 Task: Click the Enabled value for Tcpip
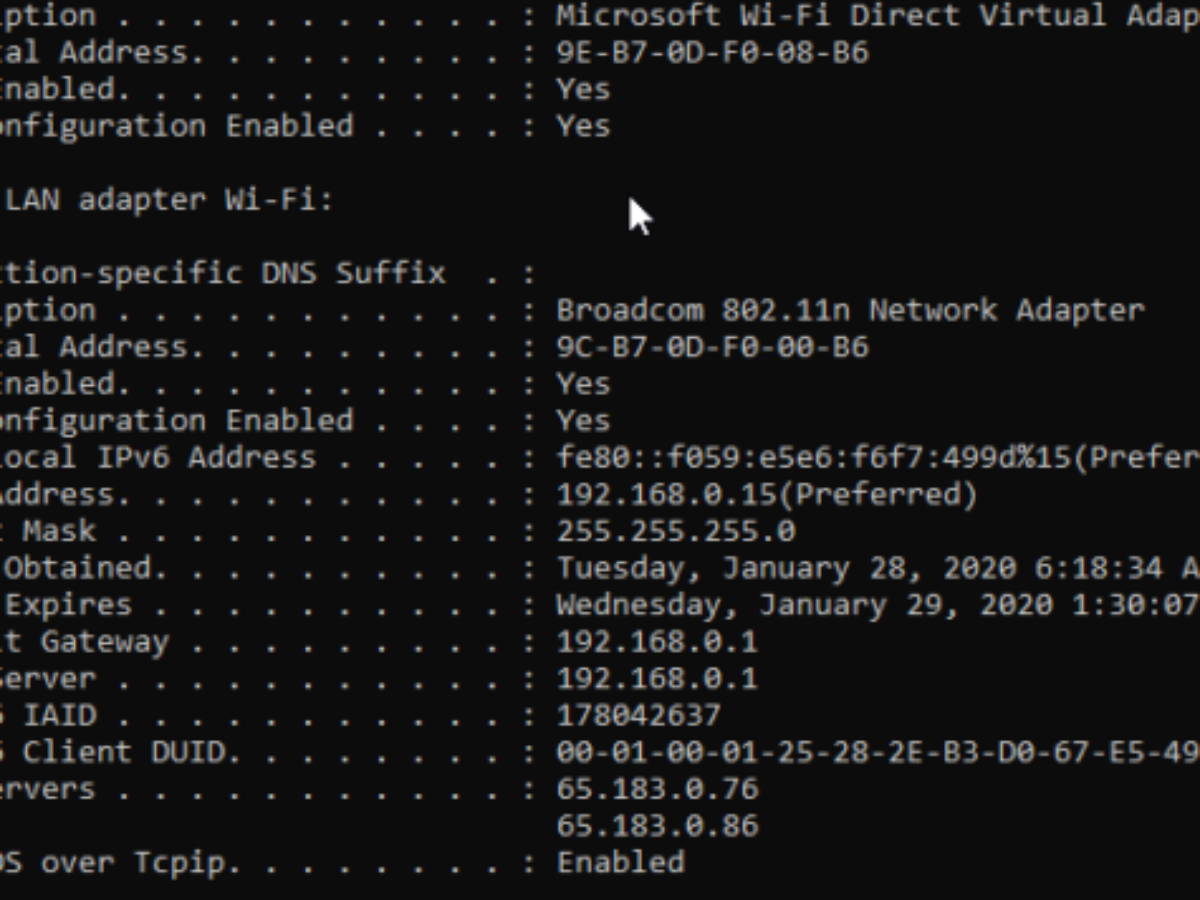pos(620,862)
